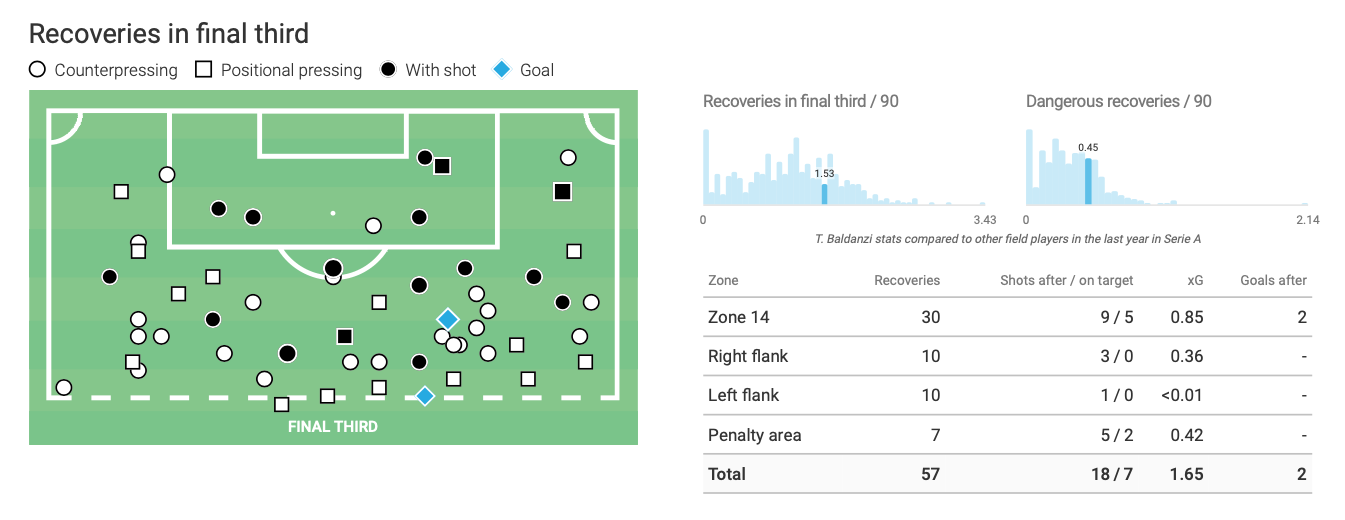Click the Recoveries in final third heading
This screenshot has height=520, width=1345.
168,34
